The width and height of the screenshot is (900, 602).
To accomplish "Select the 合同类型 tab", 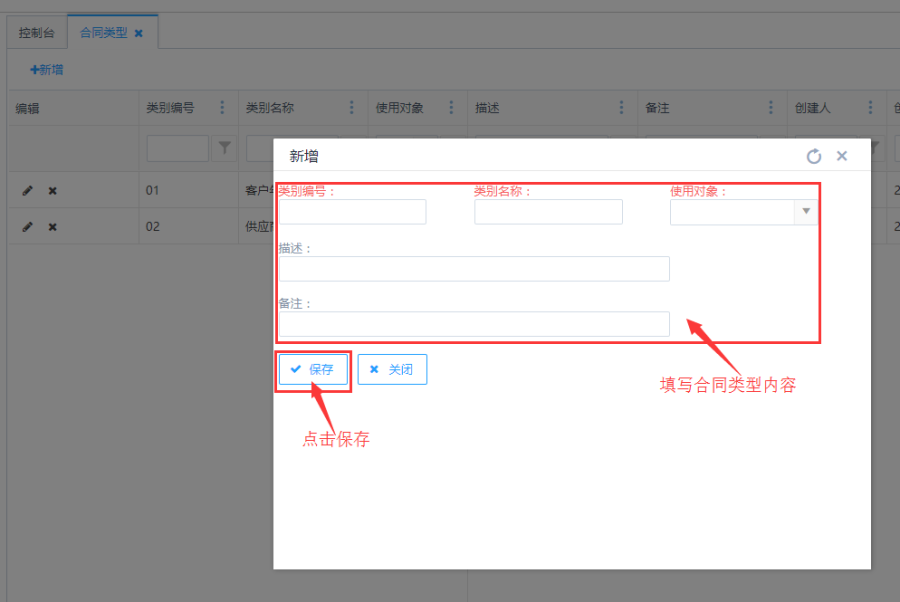I will tap(103, 33).
